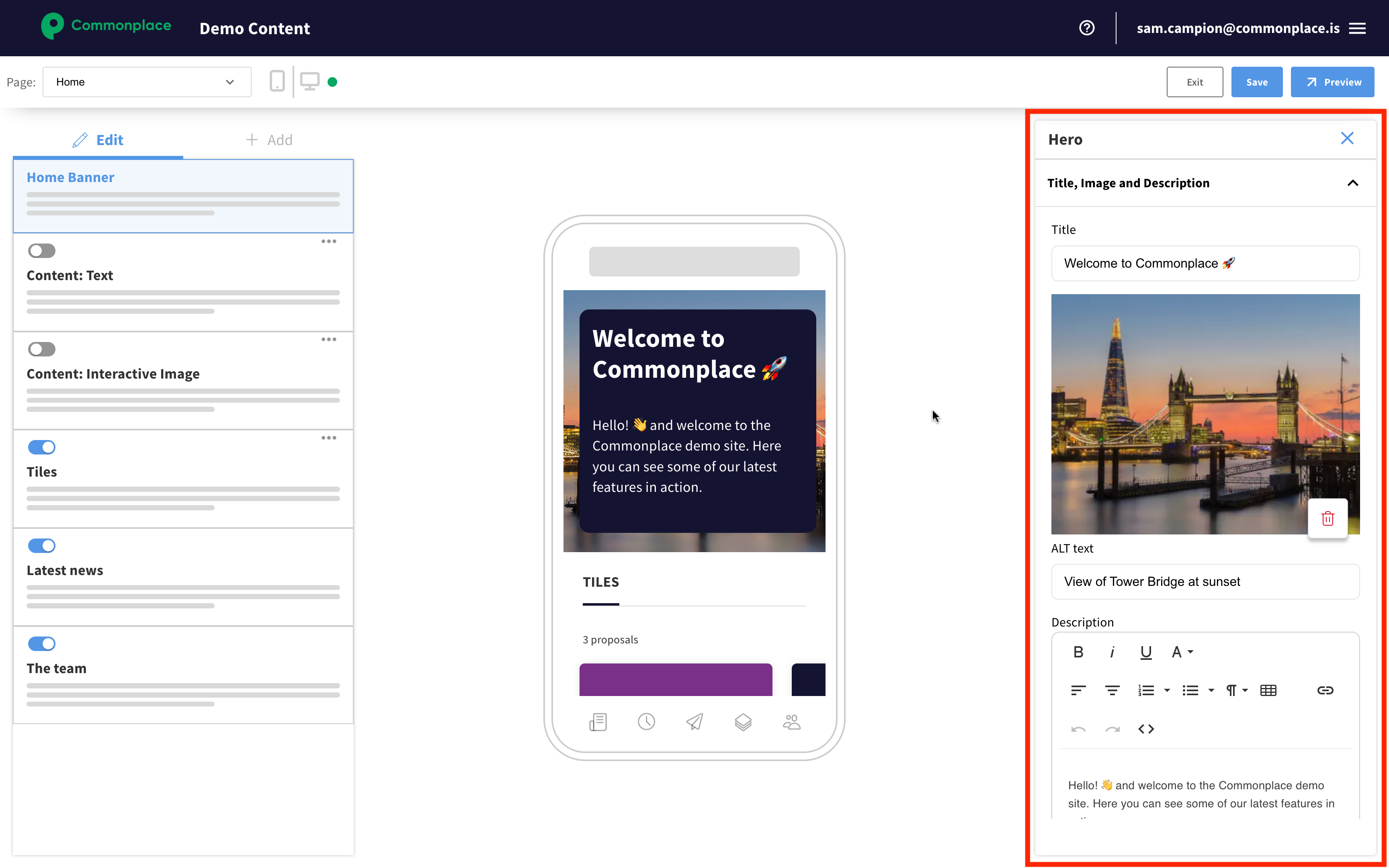Viewport: 1389px width, 868px height.
Task: Click into the ALT text input field
Action: tap(1205, 581)
